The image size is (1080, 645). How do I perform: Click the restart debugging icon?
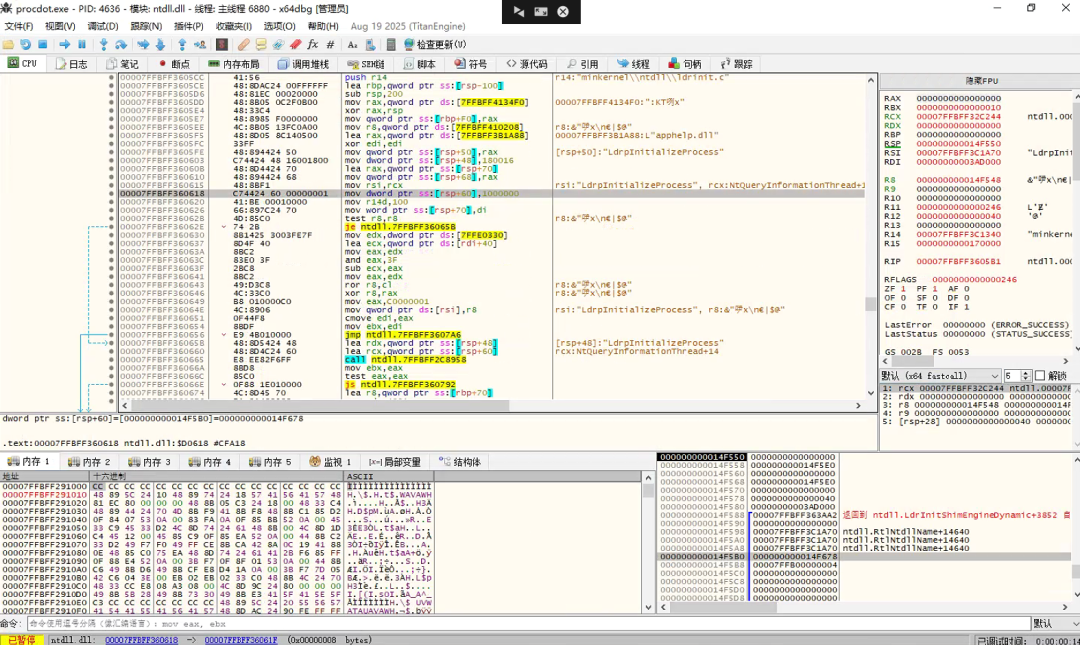[x=25, y=45]
